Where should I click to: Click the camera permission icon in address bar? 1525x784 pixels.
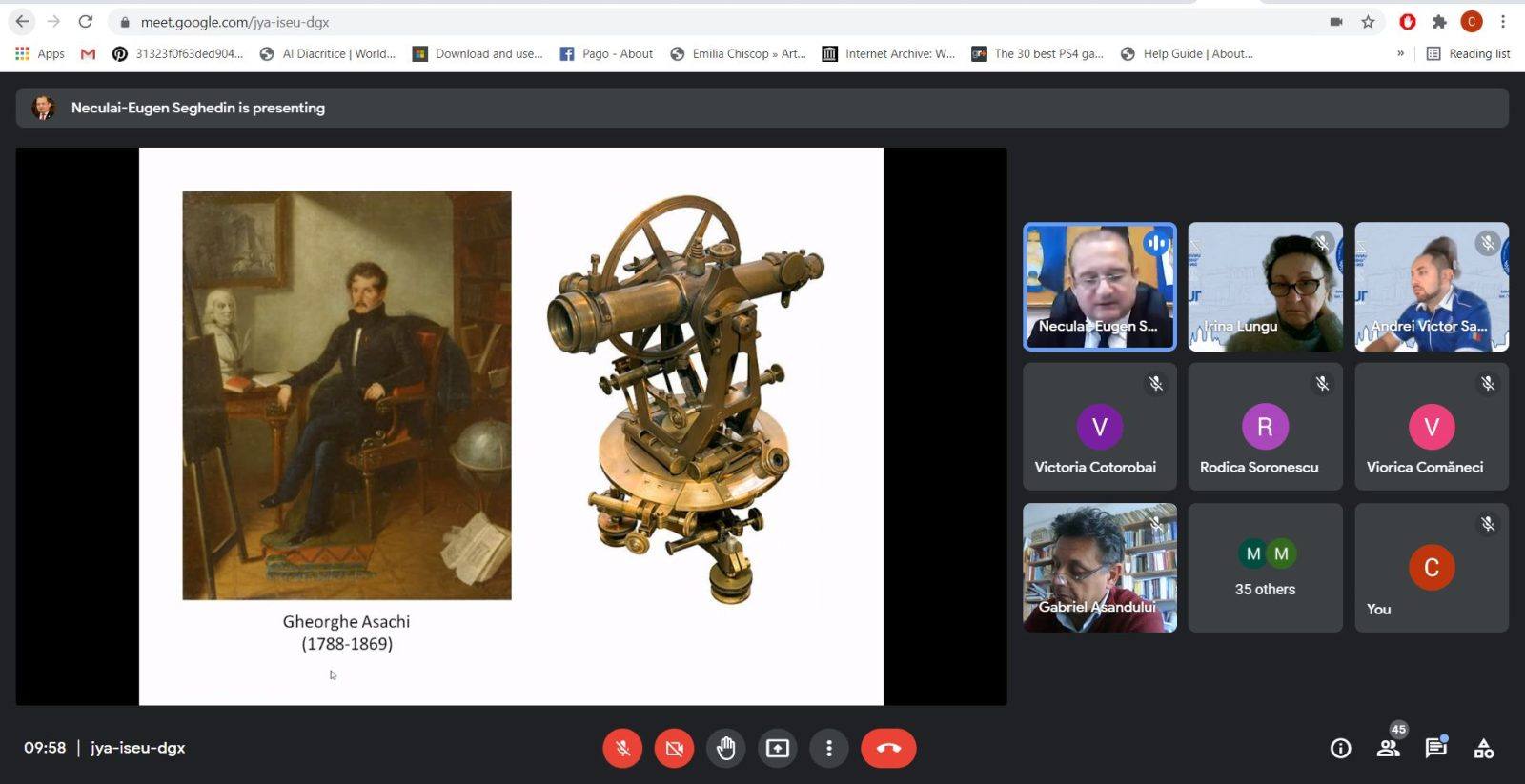click(1336, 22)
